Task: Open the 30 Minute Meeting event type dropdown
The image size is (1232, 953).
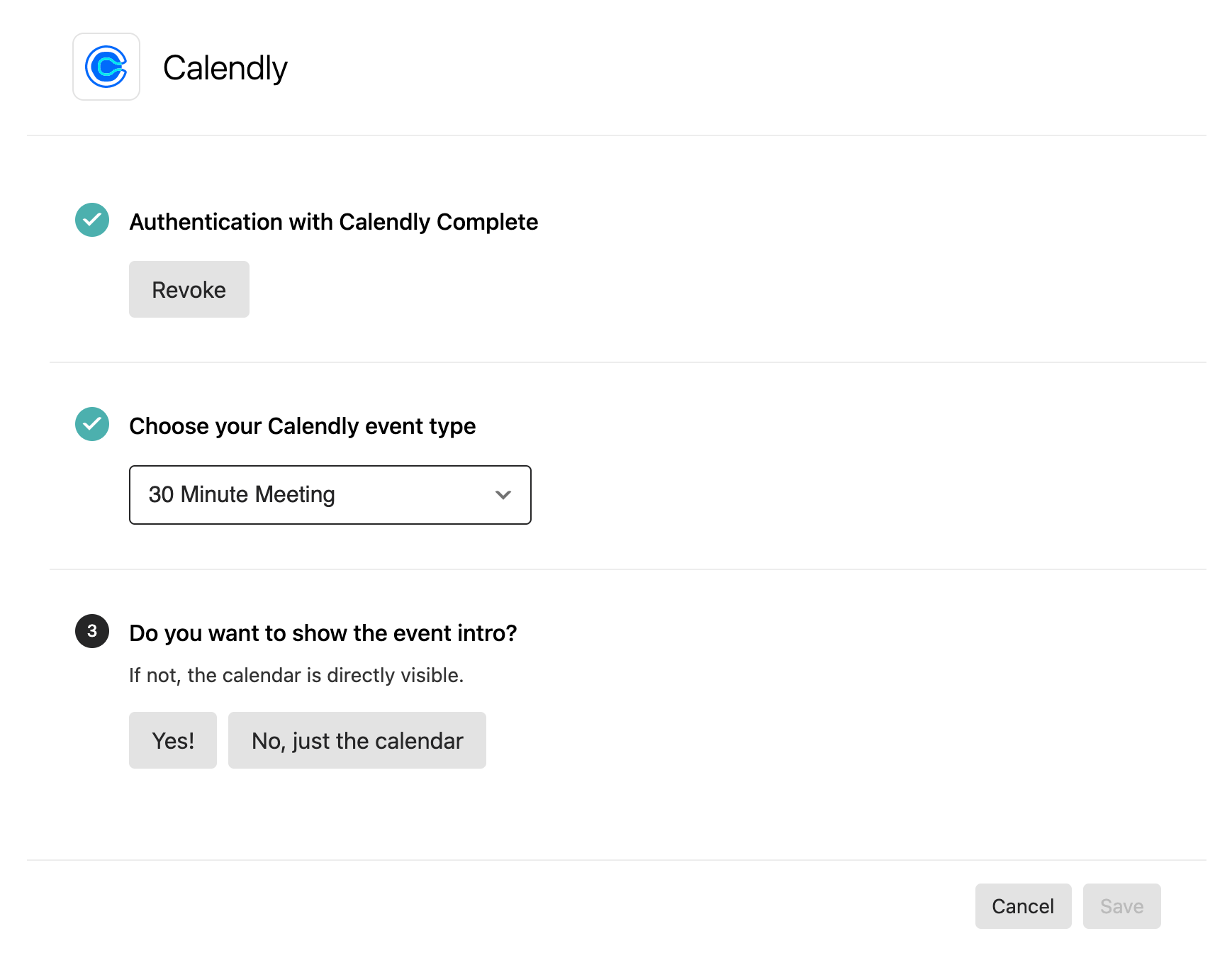Action: tap(330, 495)
